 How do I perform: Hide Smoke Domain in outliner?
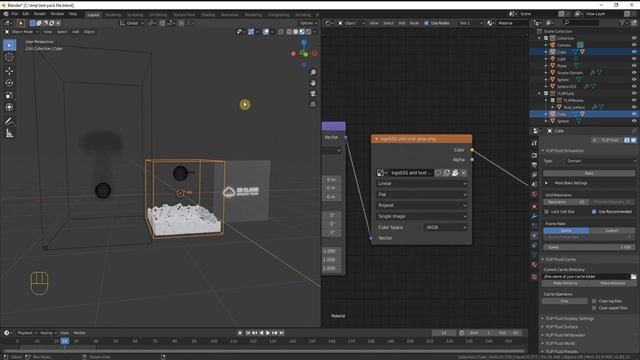tap(634, 73)
